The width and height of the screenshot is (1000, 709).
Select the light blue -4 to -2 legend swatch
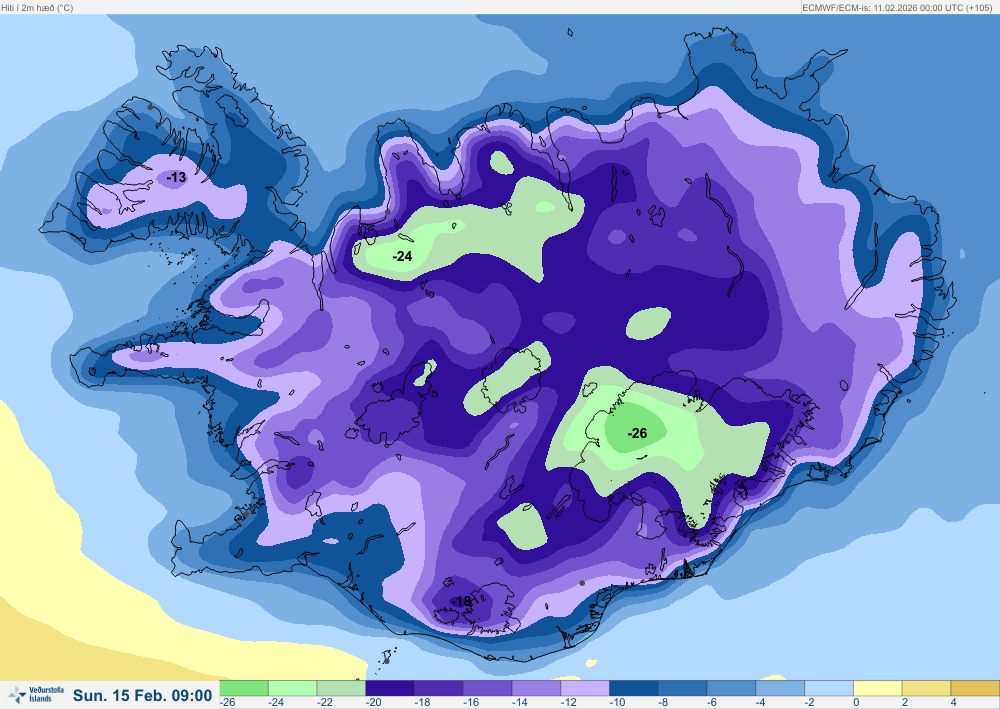(x=780, y=688)
